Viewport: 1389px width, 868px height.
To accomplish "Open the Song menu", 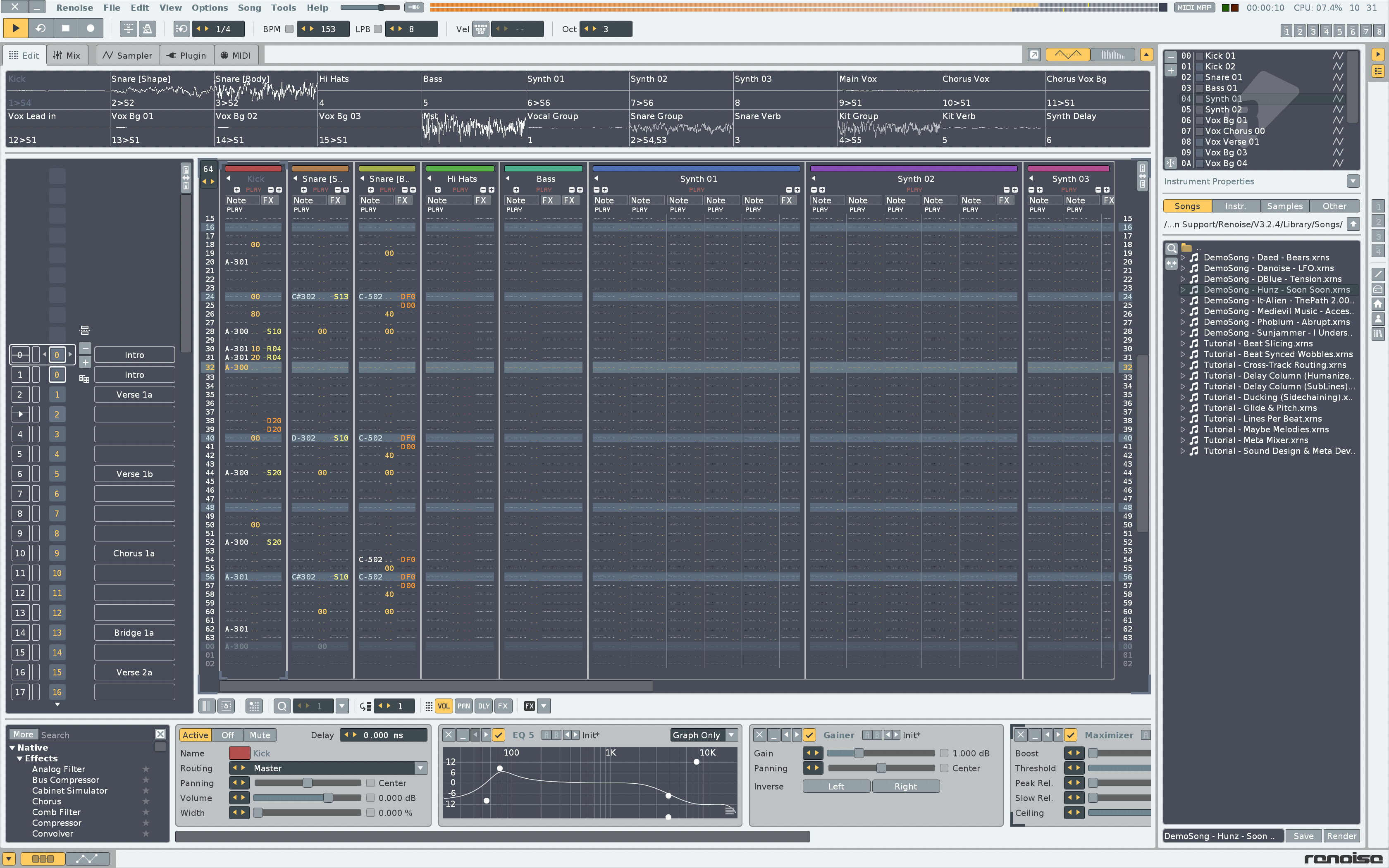I will coord(249,7).
